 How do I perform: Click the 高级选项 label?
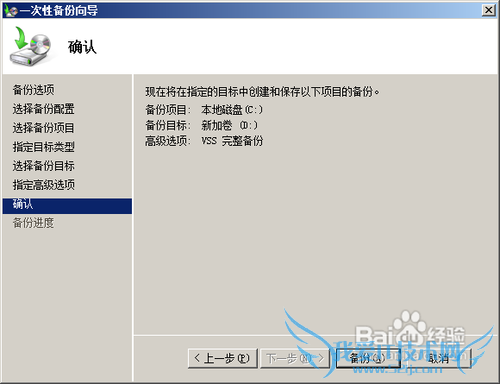(x=168, y=141)
